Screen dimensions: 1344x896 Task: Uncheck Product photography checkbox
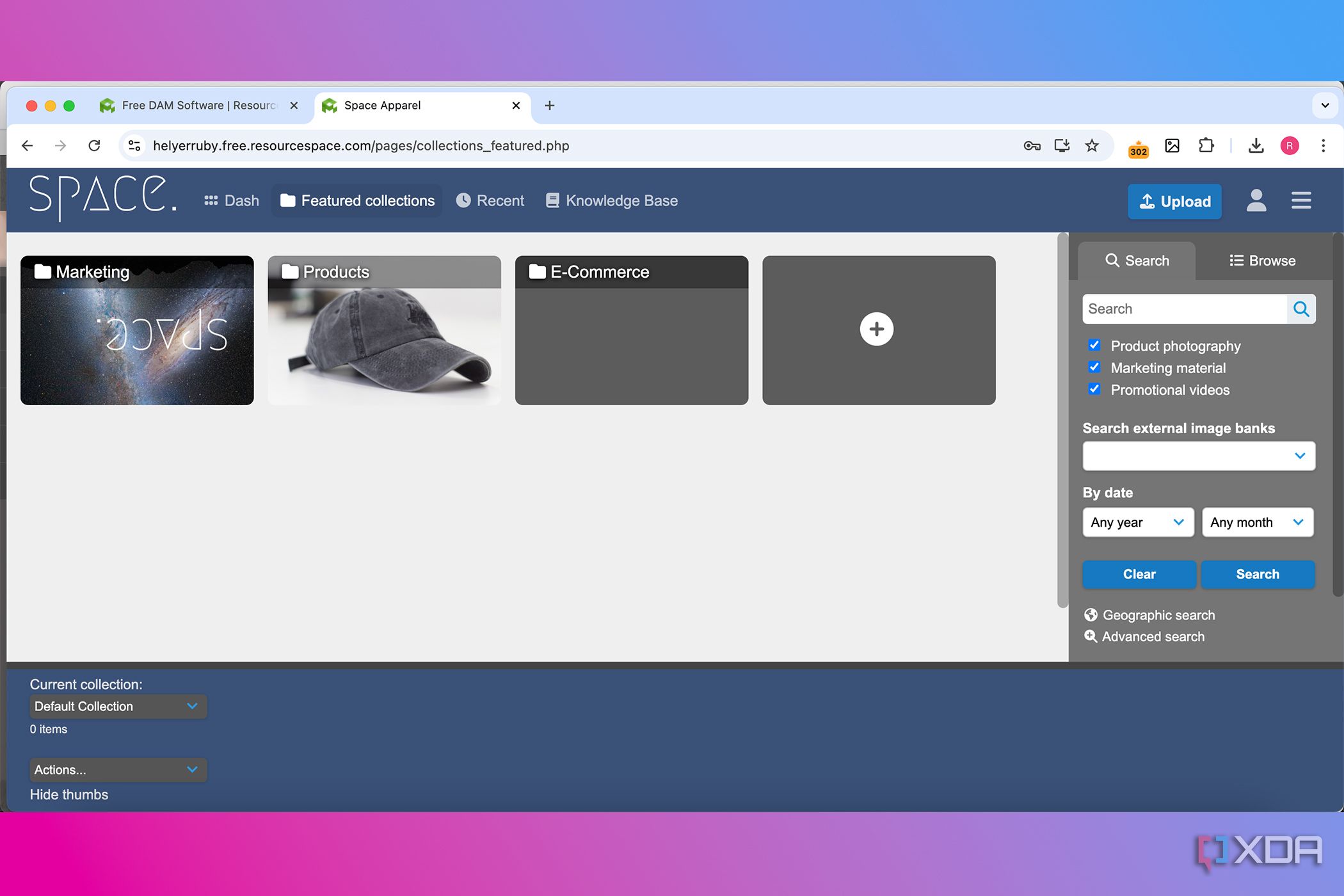(x=1094, y=346)
